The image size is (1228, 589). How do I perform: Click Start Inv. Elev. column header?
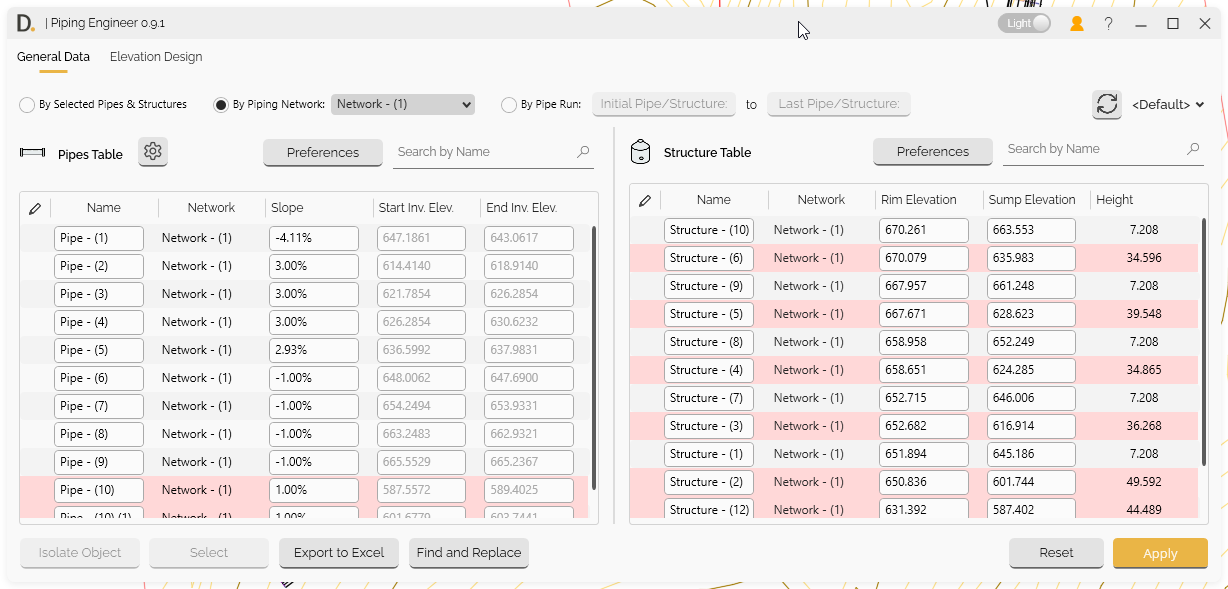click(416, 208)
